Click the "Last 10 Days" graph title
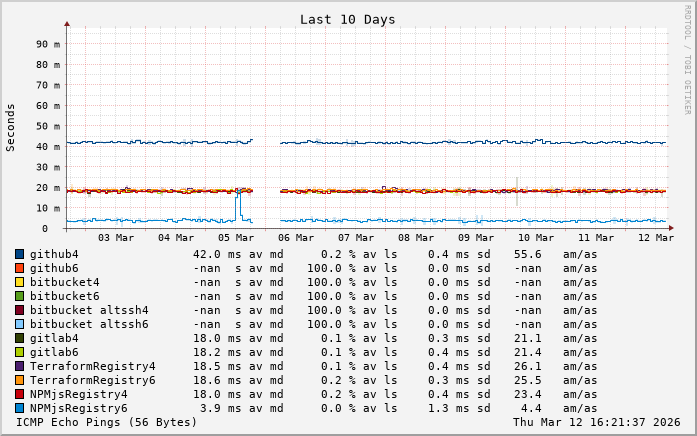697x436 pixels. (347, 19)
